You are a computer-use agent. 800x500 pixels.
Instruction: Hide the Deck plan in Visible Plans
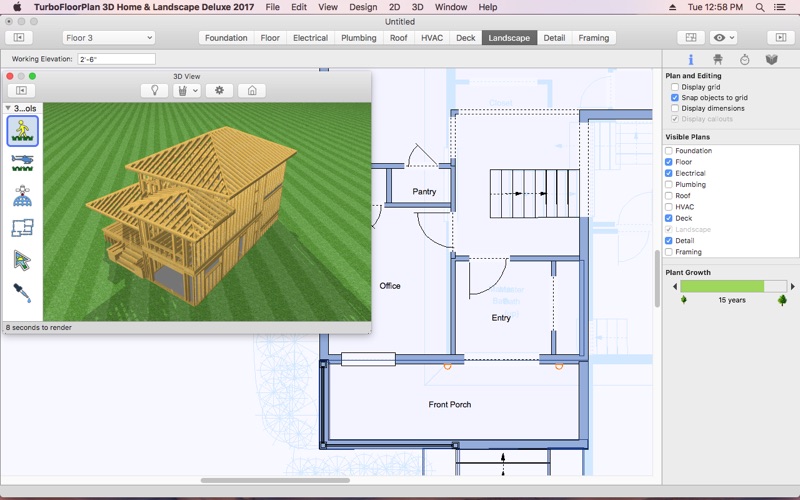point(668,218)
